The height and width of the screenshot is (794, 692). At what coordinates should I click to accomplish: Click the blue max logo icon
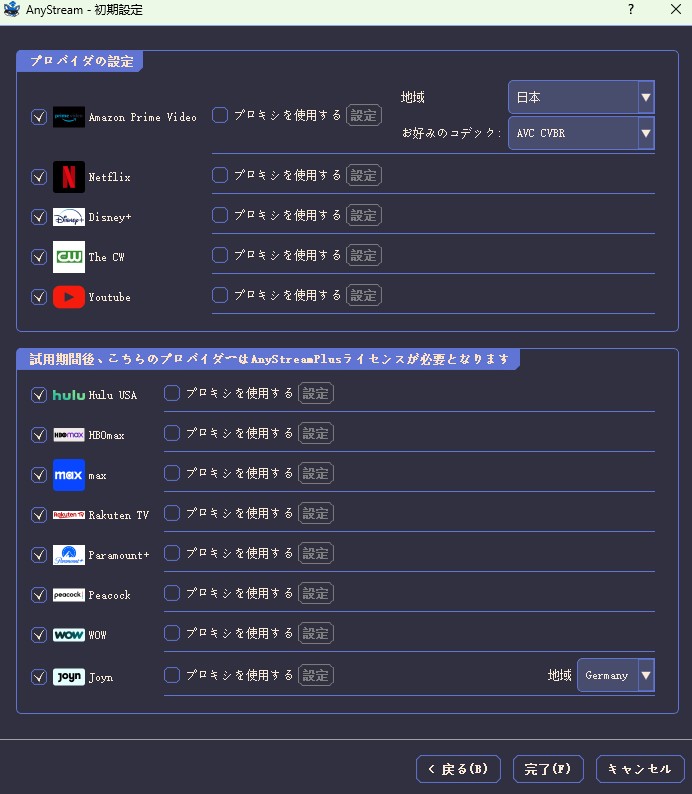(69, 475)
